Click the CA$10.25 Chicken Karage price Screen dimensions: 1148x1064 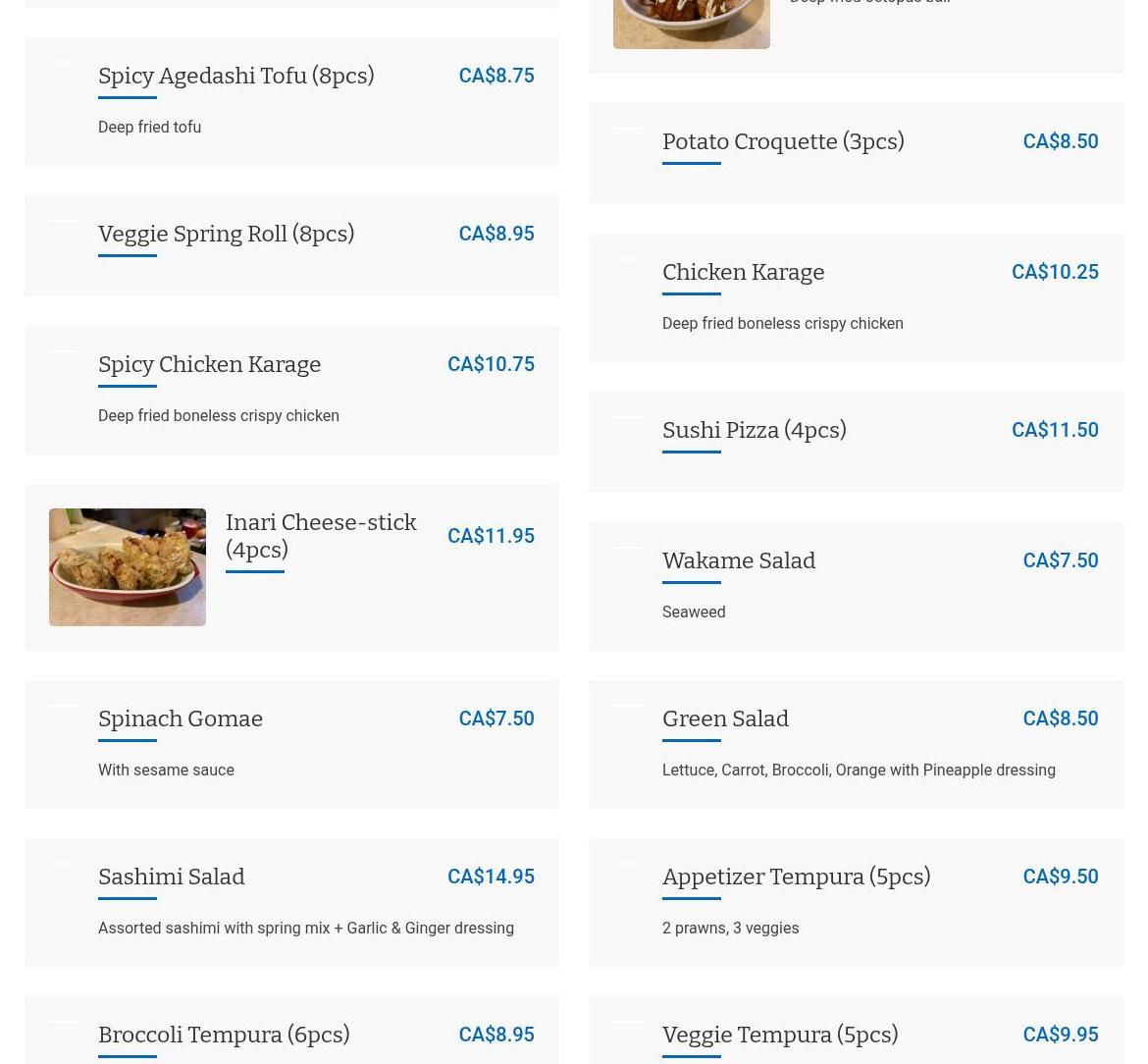coord(1055,272)
